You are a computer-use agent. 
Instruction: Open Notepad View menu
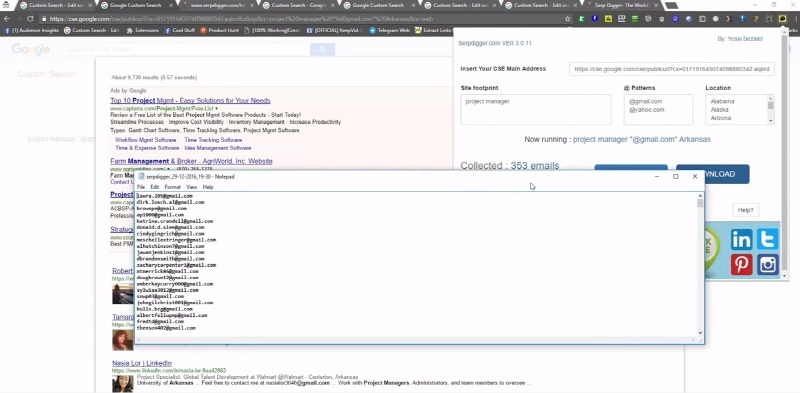[x=192, y=187]
